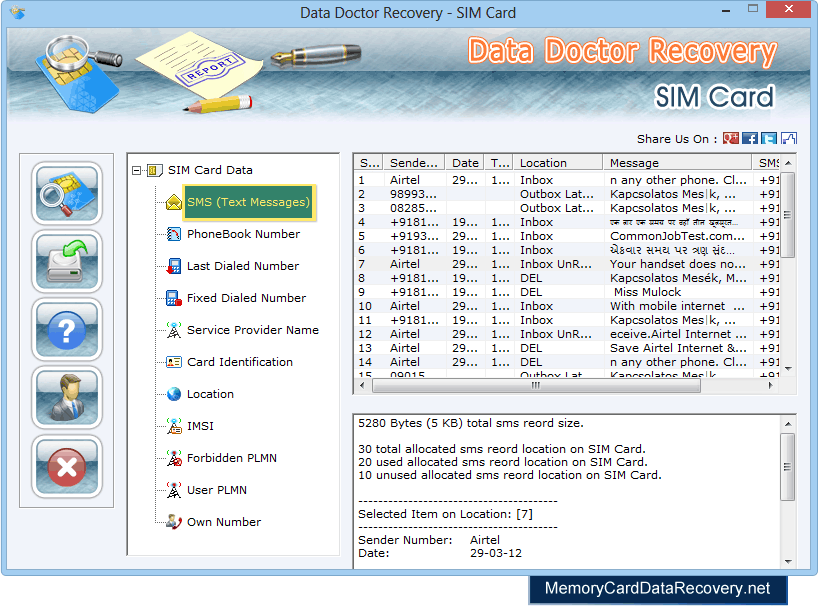Click the SMS table vertical scrollbar thumb
Screen dimensions: 818x606
point(788,215)
